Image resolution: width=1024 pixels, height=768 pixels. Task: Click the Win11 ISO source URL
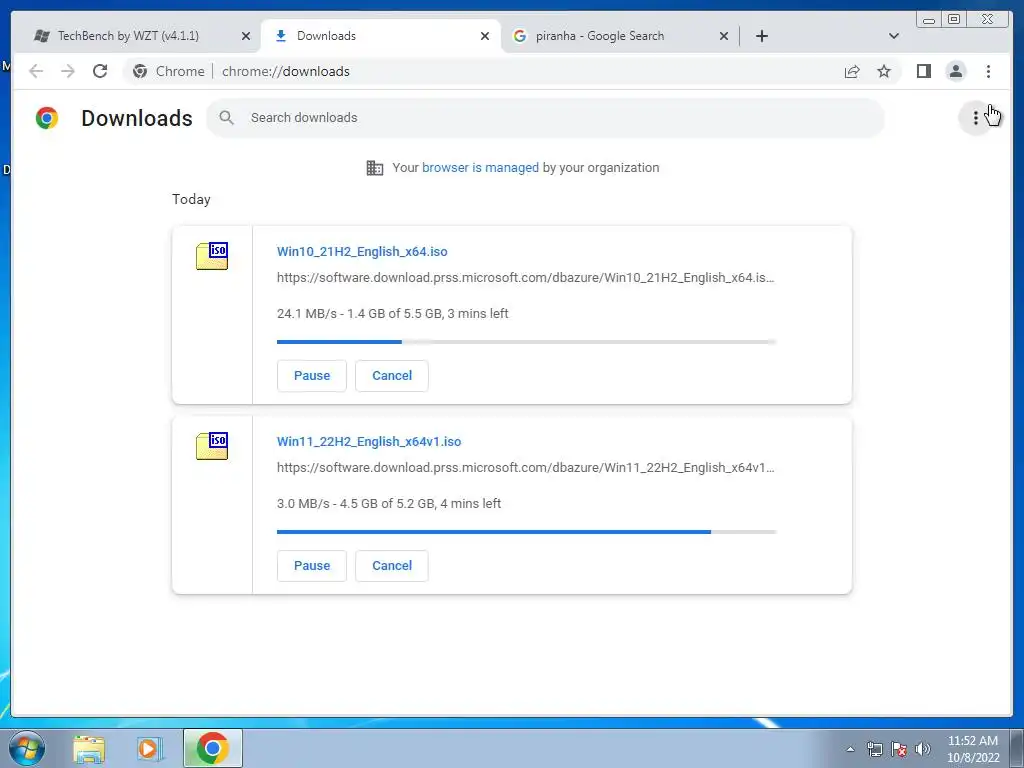point(525,468)
